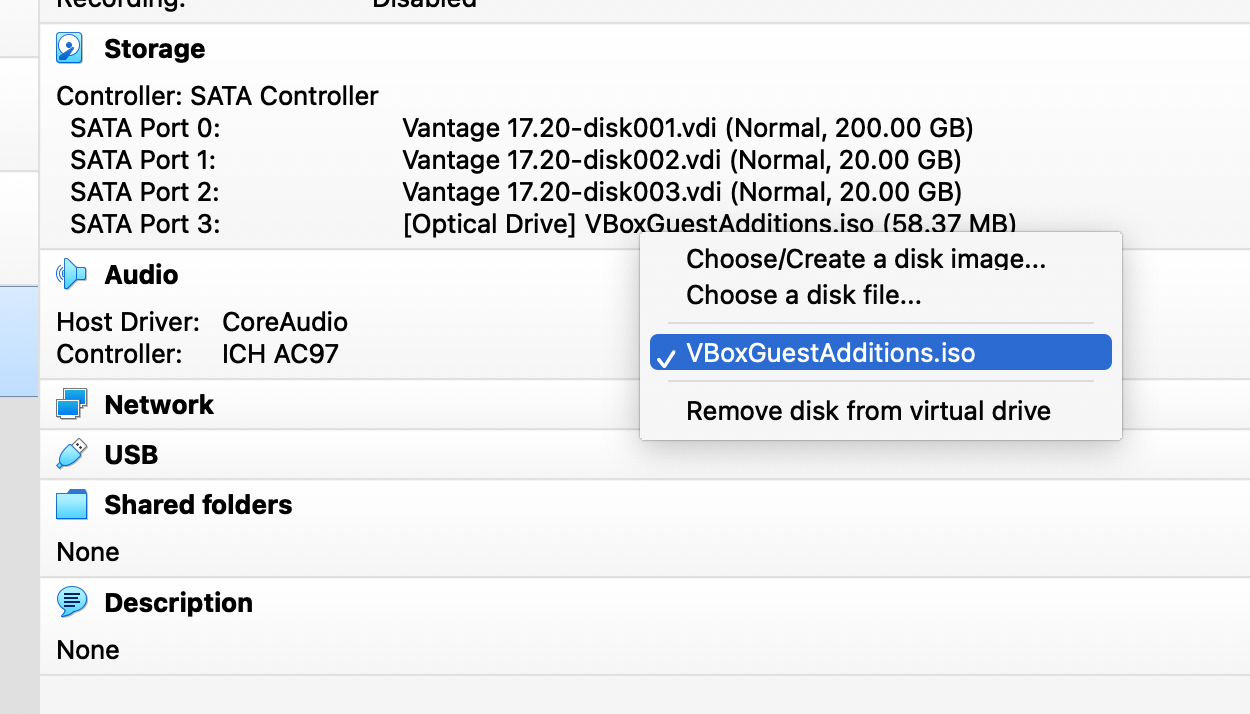
Task: Click the Vantage 17.20-disk003.vdi entry
Action: tap(681, 192)
